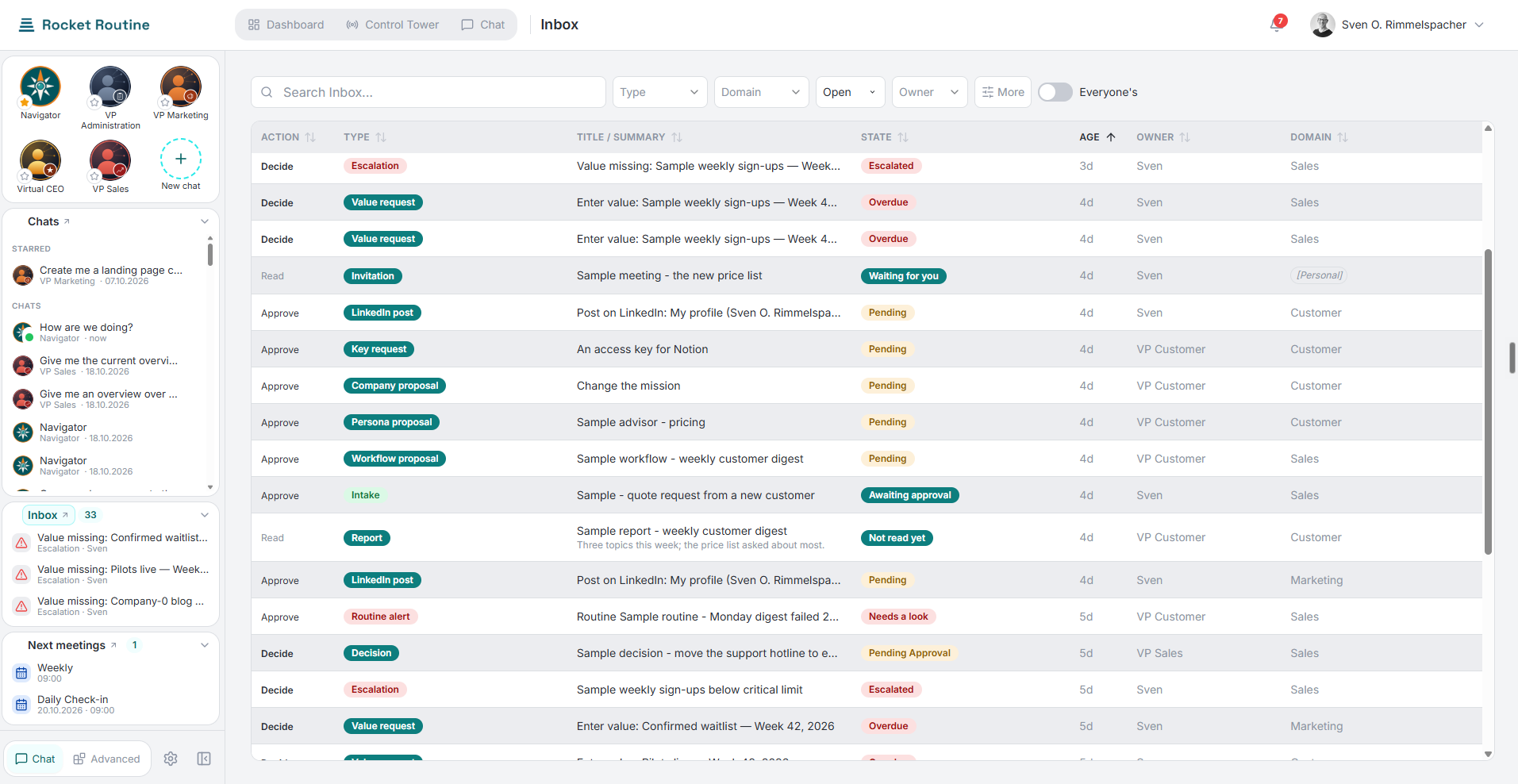The height and width of the screenshot is (784, 1518).
Task: Click the Chats list scrollbar thumb
Action: coord(210,255)
